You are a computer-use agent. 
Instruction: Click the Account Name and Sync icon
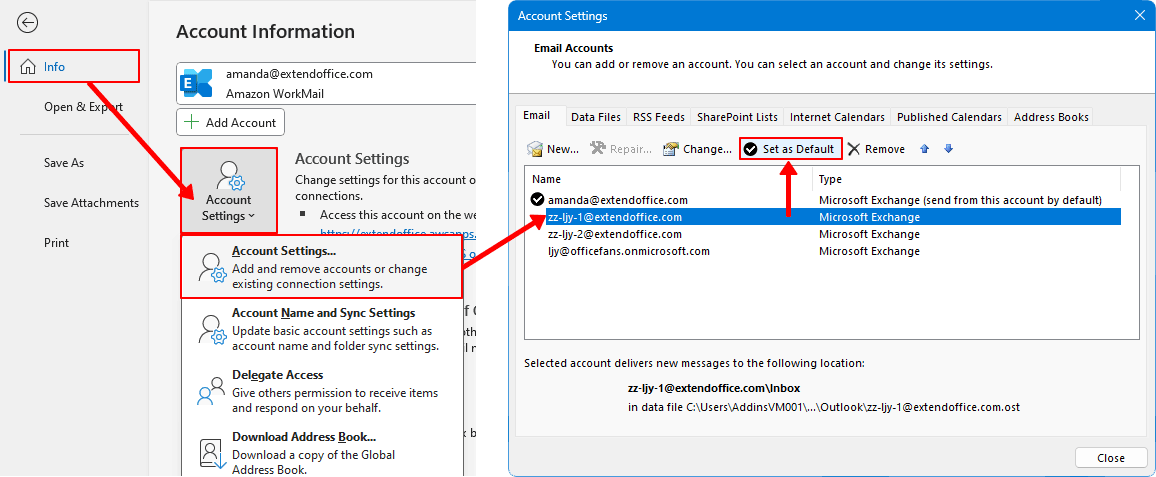[212, 330]
